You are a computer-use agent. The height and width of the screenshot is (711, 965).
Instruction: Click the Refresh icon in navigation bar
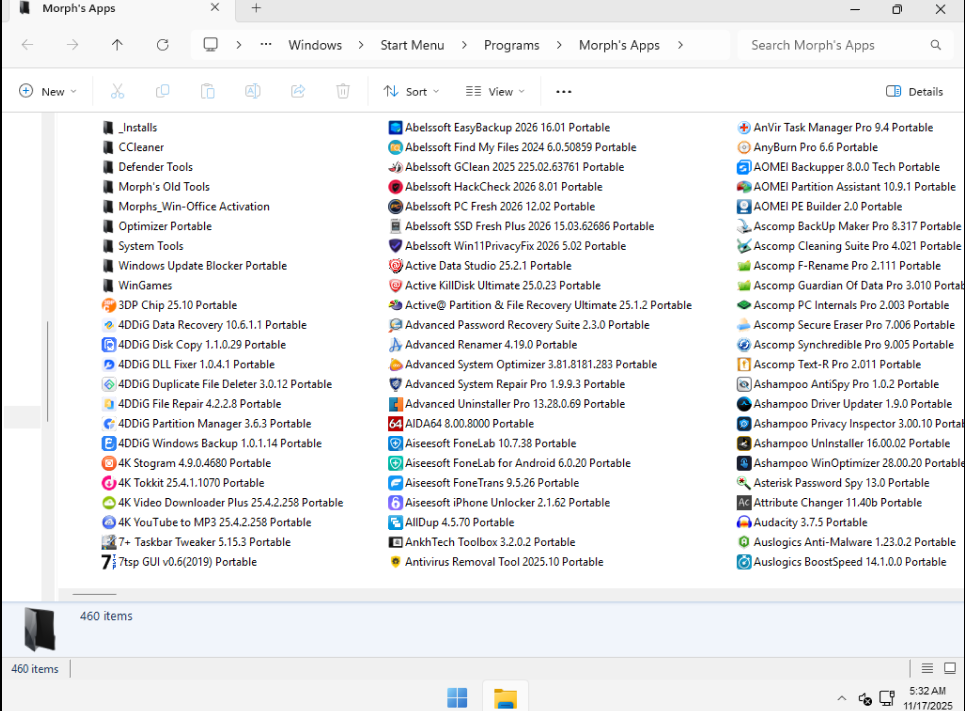tap(162, 45)
